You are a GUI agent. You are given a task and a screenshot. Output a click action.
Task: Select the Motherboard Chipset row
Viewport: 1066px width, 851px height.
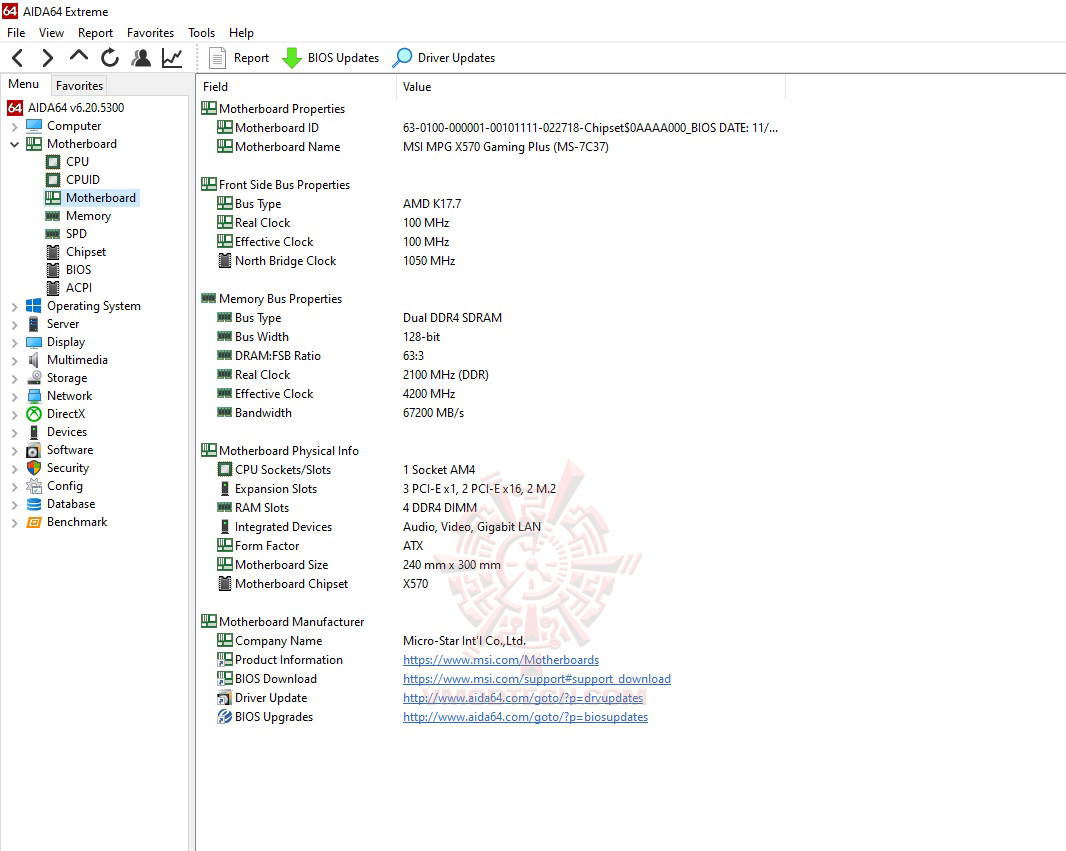[x=489, y=584]
